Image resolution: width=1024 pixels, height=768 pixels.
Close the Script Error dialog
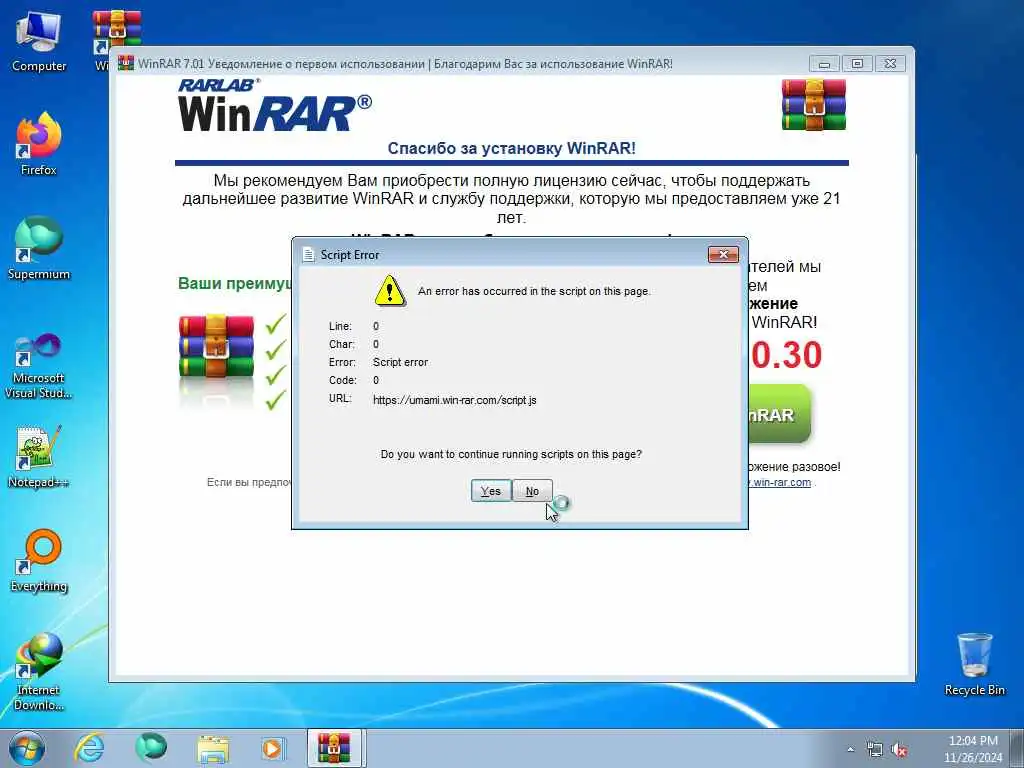coord(723,255)
